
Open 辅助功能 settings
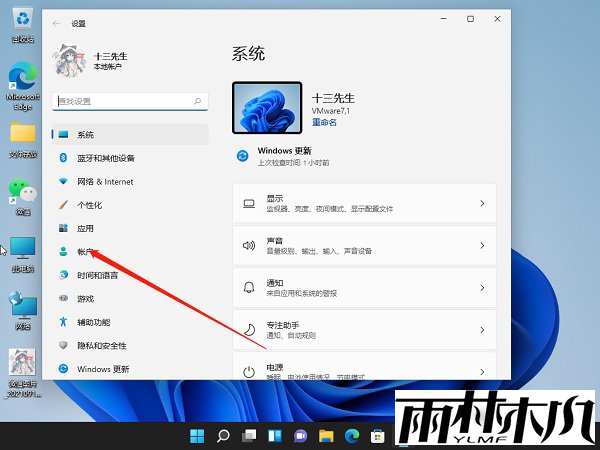click(x=130, y=322)
